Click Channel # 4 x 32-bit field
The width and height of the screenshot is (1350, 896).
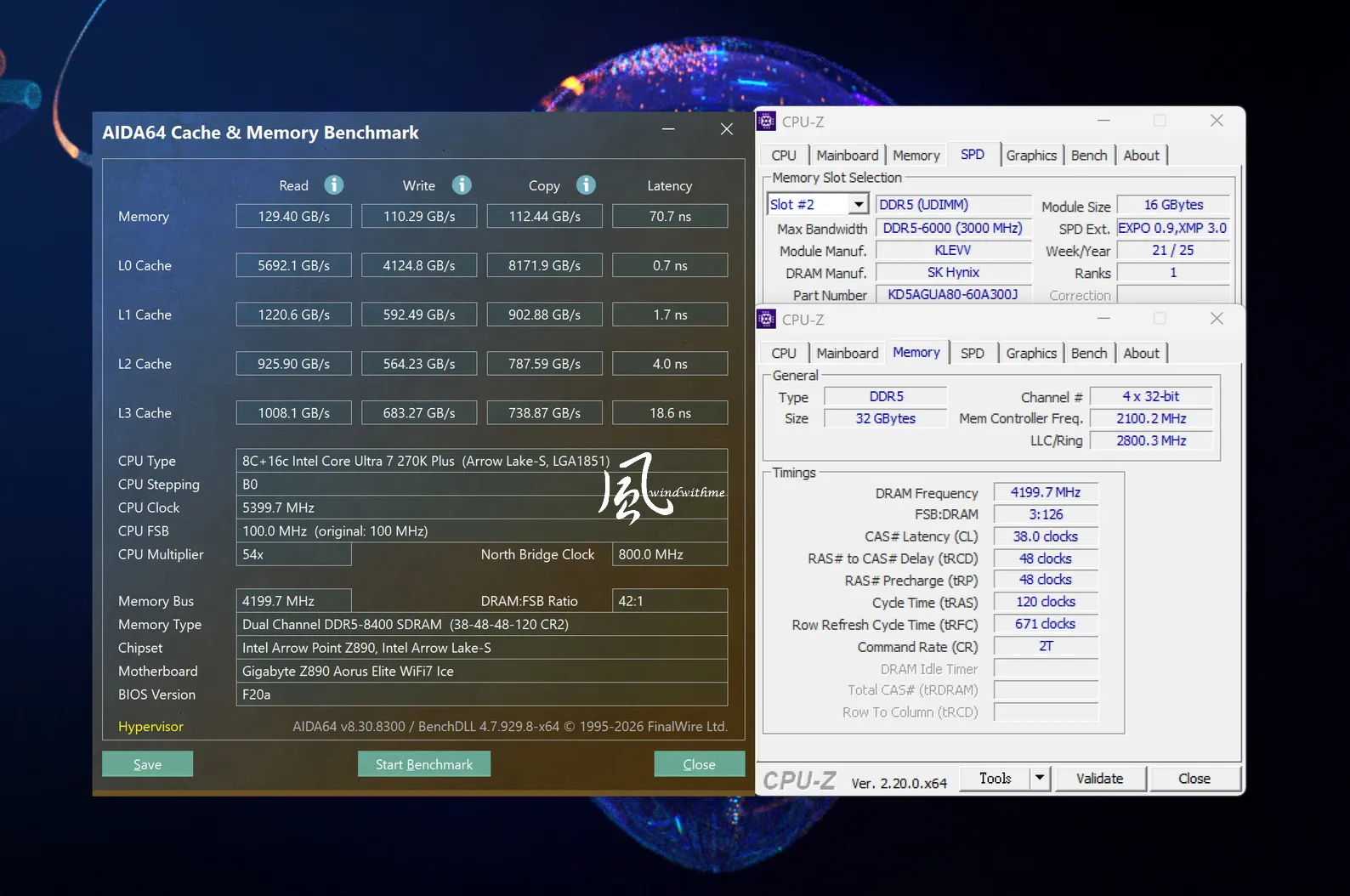pyautogui.click(x=1151, y=396)
